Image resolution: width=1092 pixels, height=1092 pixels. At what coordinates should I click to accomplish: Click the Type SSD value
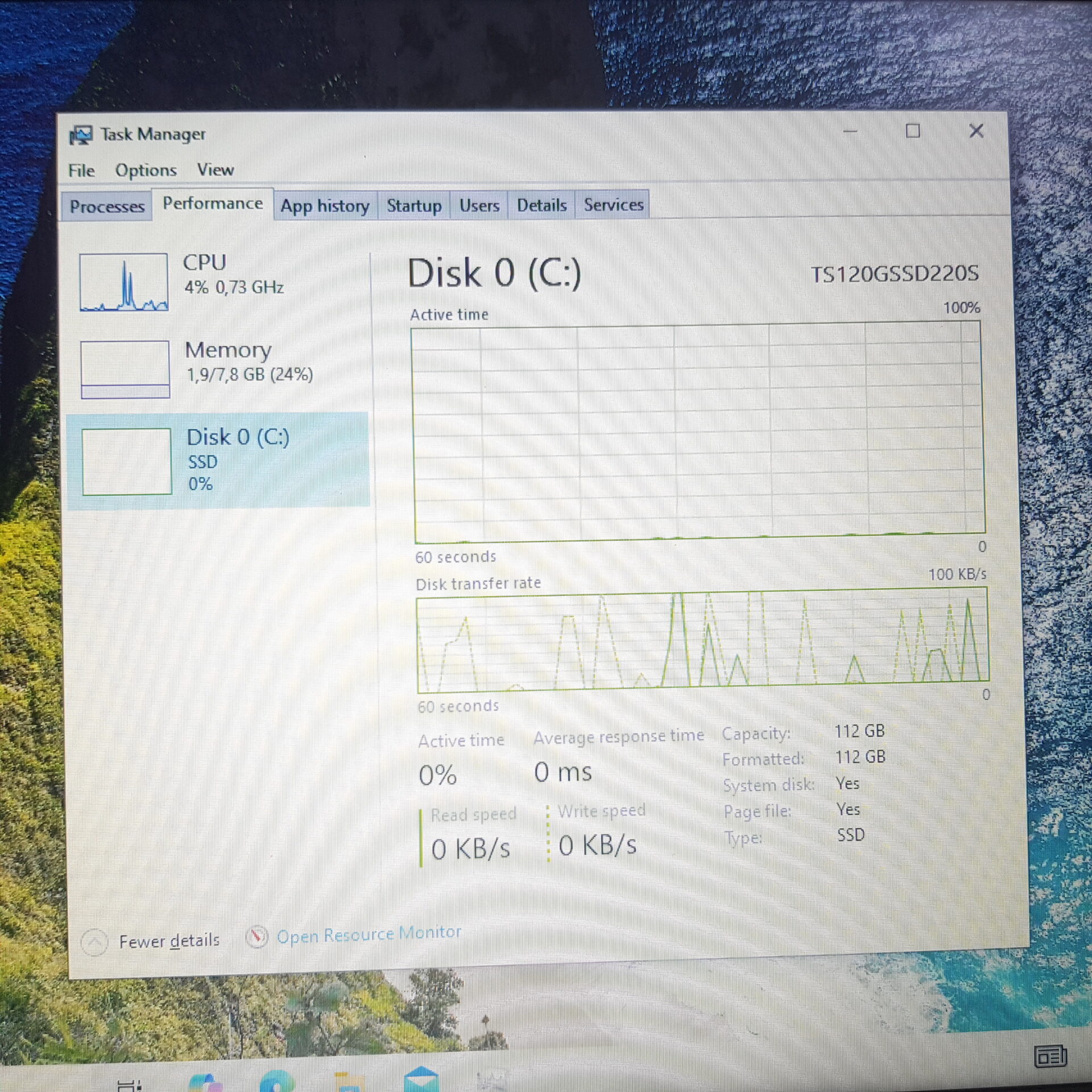851,835
